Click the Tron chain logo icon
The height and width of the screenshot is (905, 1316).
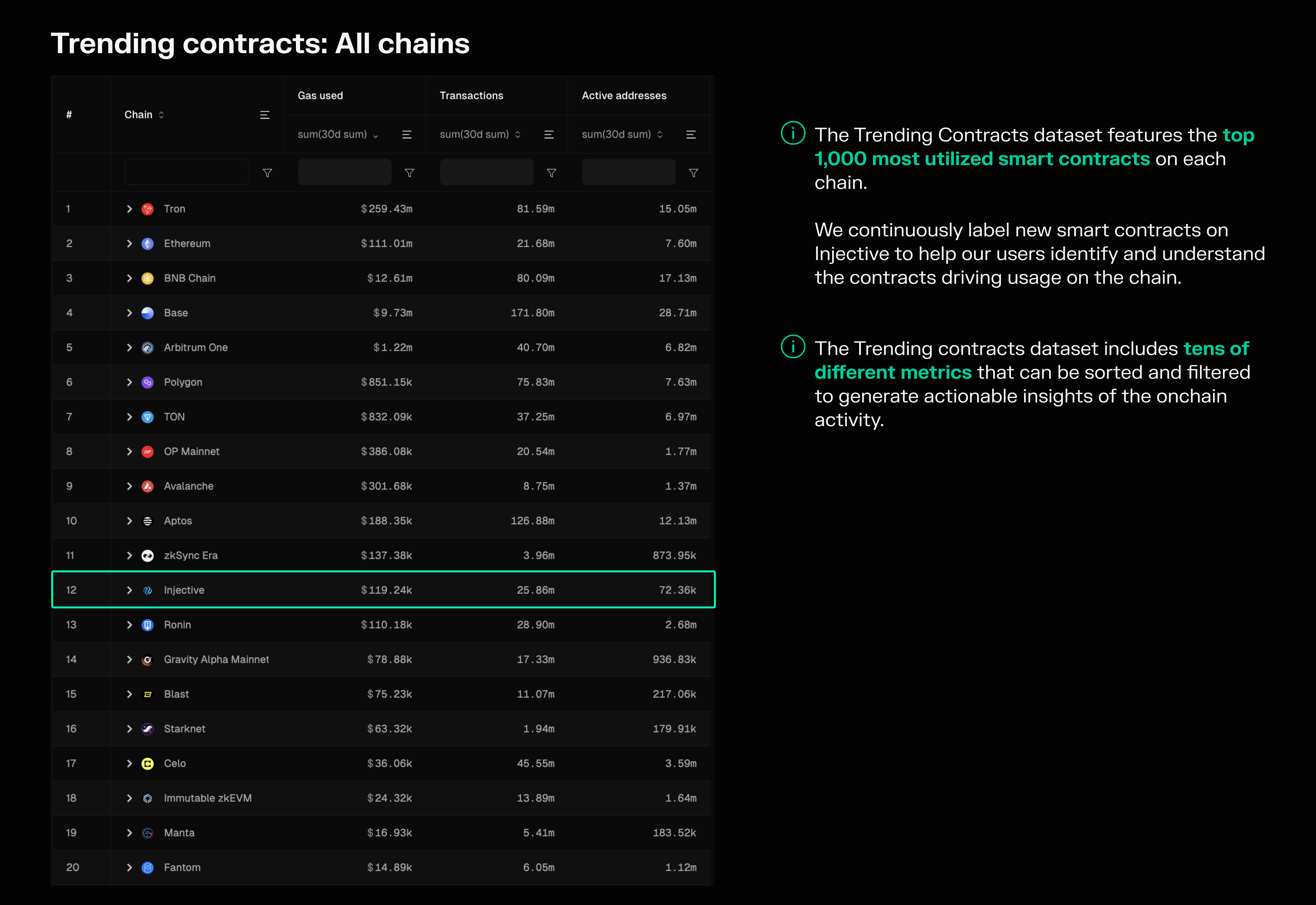(147, 209)
